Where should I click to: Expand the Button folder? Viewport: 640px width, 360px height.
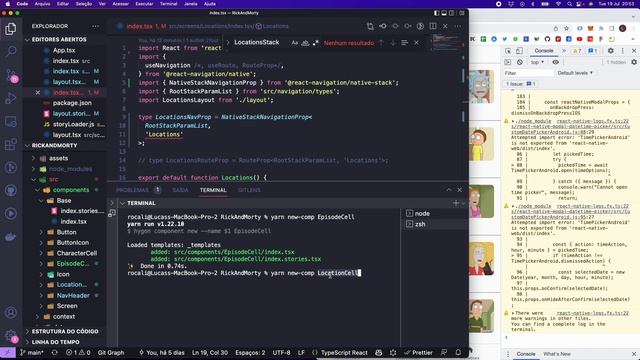tap(66, 232)
